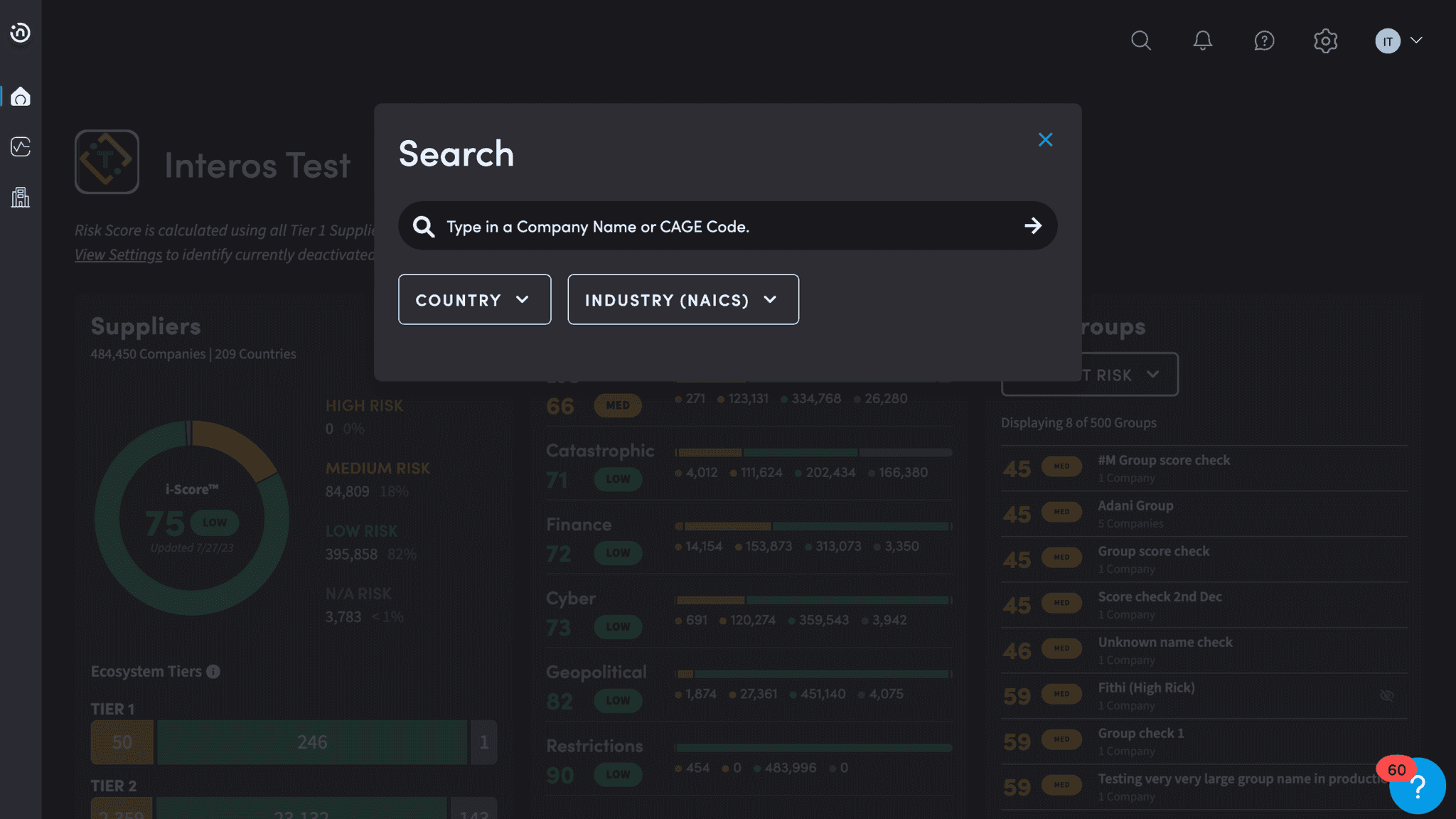Select the HIGH RISK legend label
This screenshot has height=819, width=1456.
pos(364,405)
